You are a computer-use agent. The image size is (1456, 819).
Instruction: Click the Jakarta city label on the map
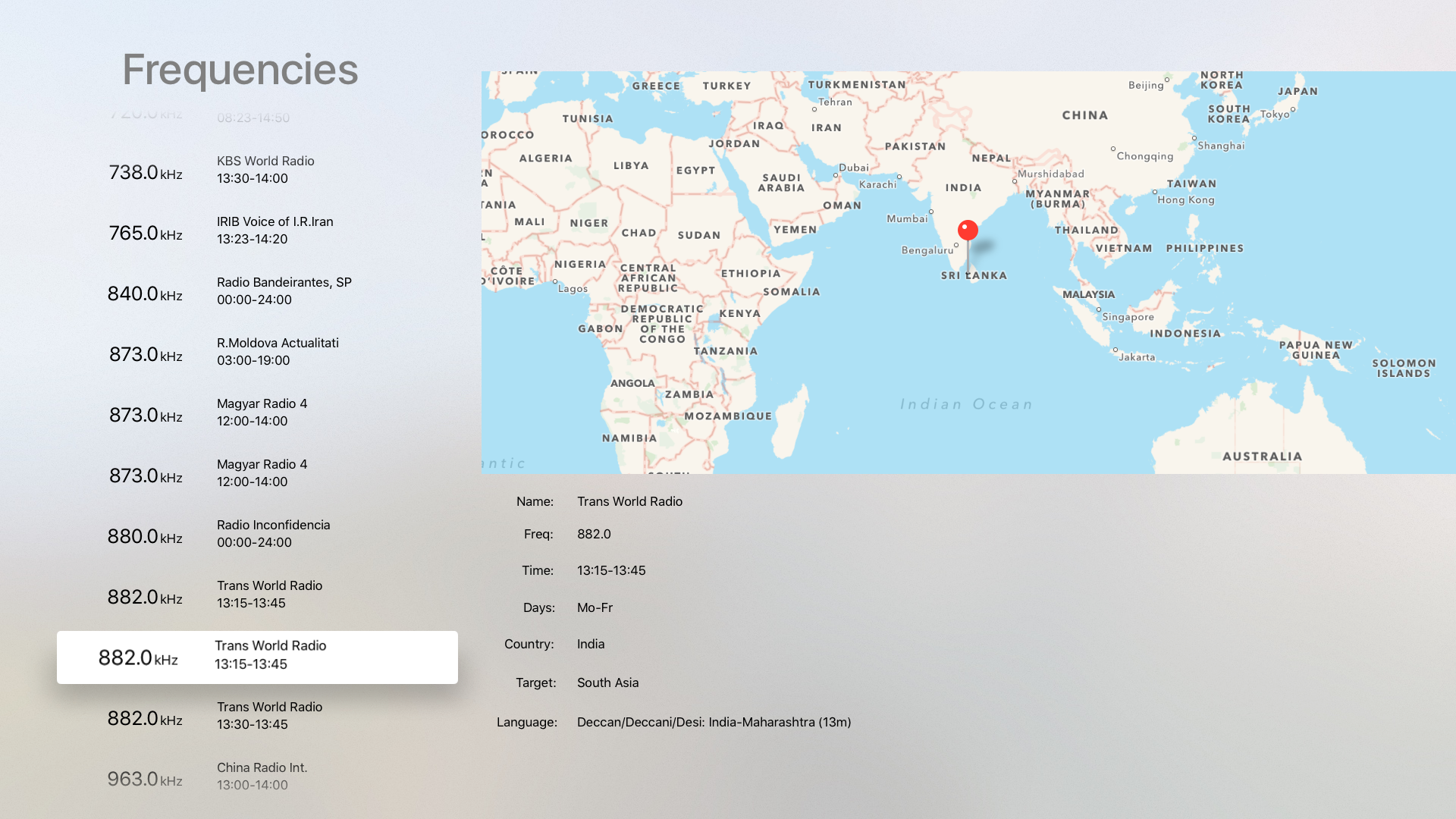click(1137, 357)
